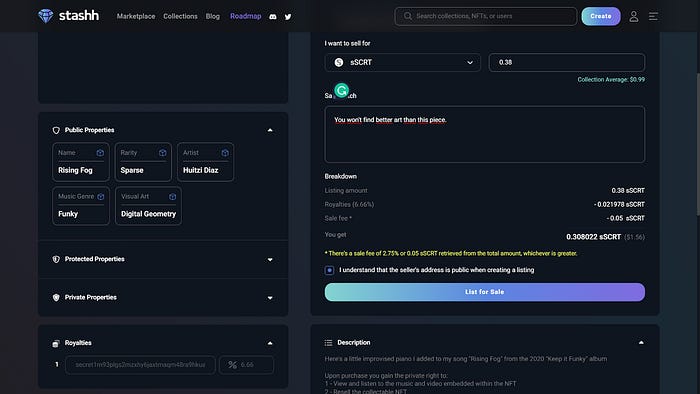Image resolution: width=700 pixels, height=394 pixels.
Task: Click the cube icon on Visual Art property
Action: click(x=172, y=196)
